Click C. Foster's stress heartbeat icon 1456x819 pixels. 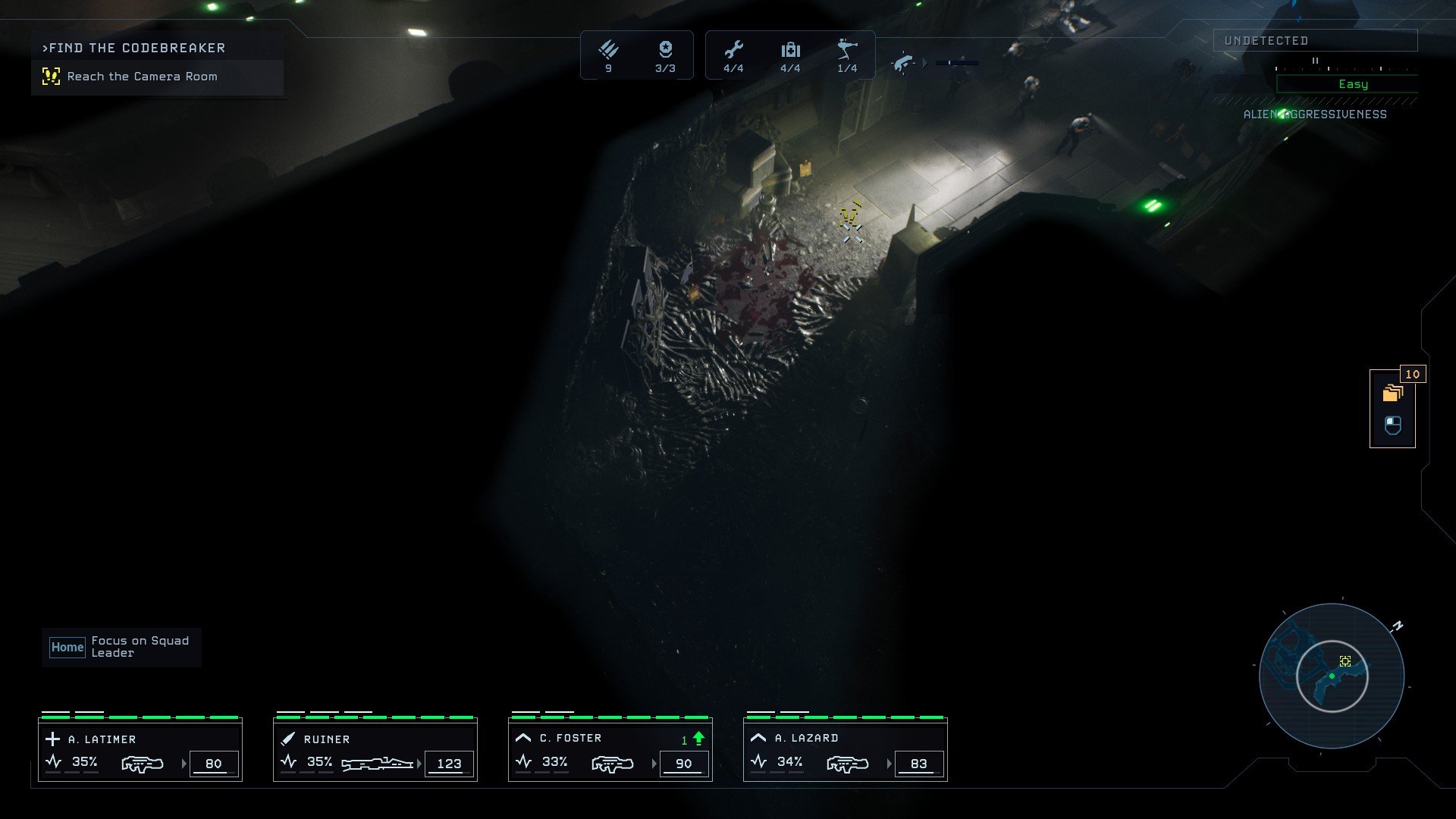pyautogui.click(x=524, y=761)
